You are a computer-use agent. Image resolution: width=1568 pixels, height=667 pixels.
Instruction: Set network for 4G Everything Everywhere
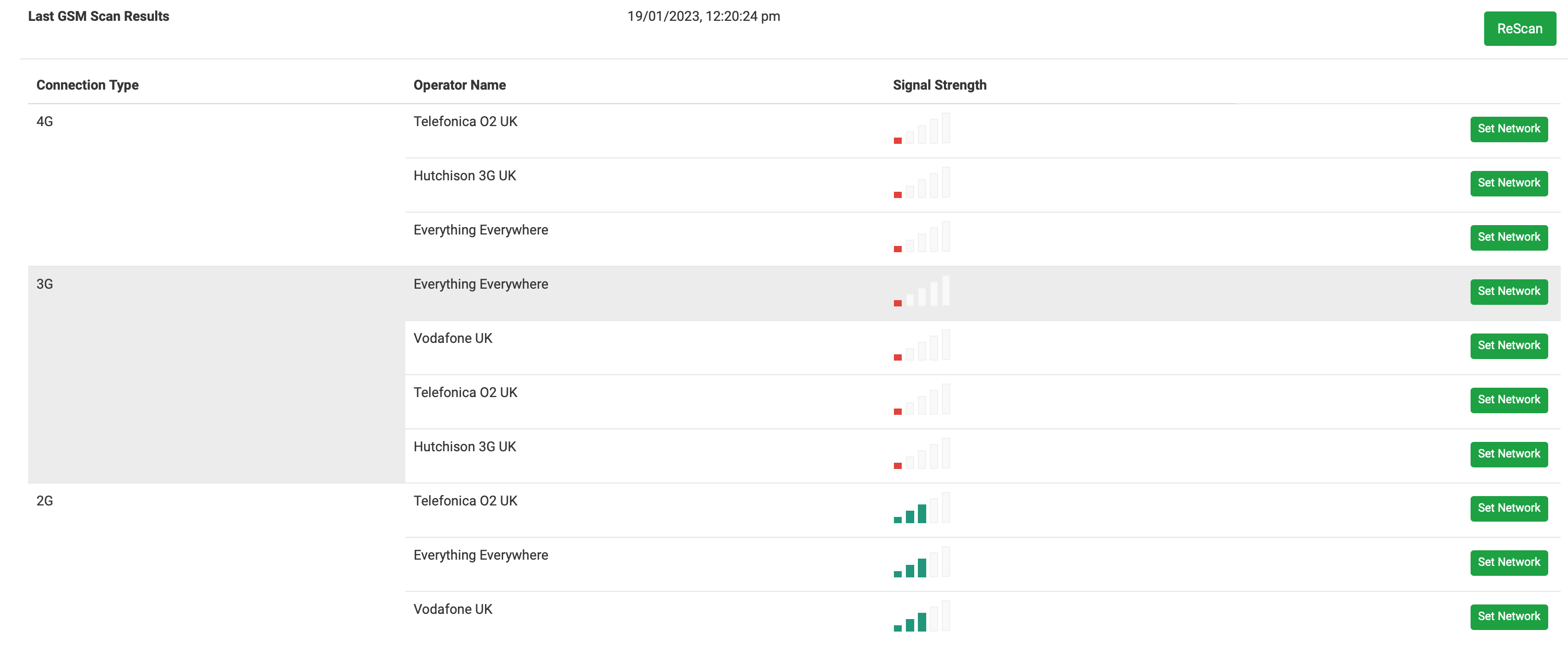(x=1508, y=238)
